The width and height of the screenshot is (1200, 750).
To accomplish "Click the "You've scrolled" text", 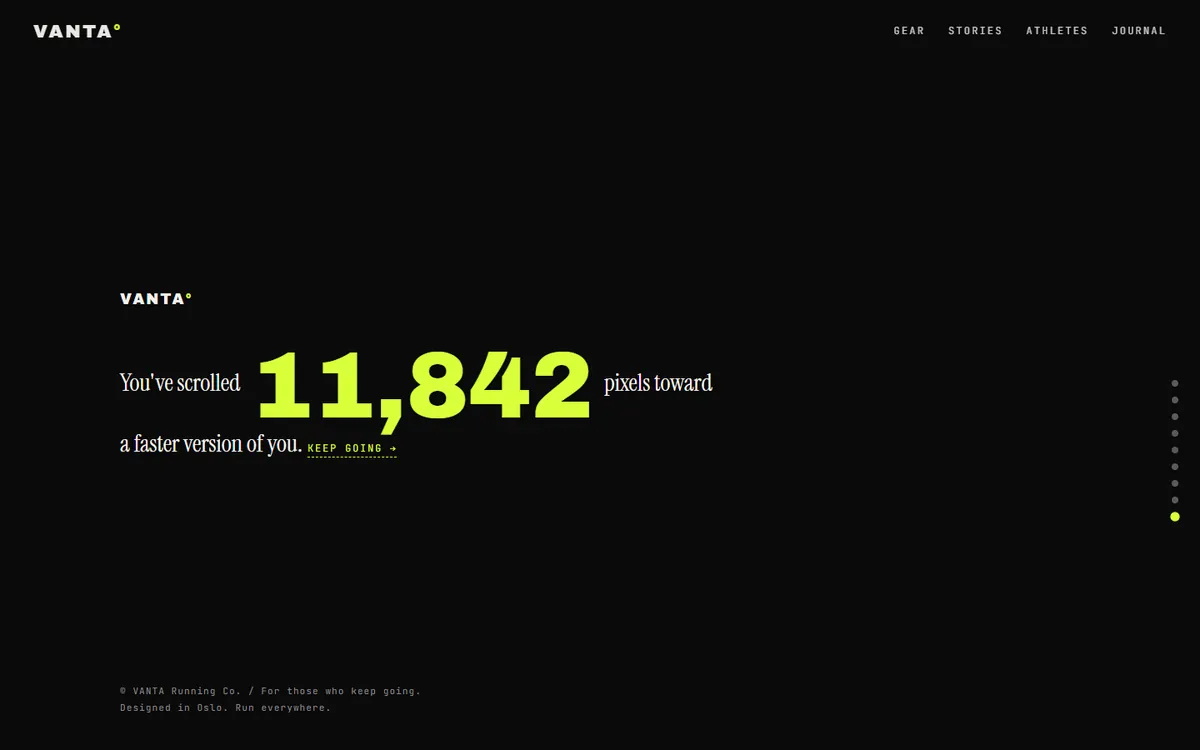I will [180, 383].
